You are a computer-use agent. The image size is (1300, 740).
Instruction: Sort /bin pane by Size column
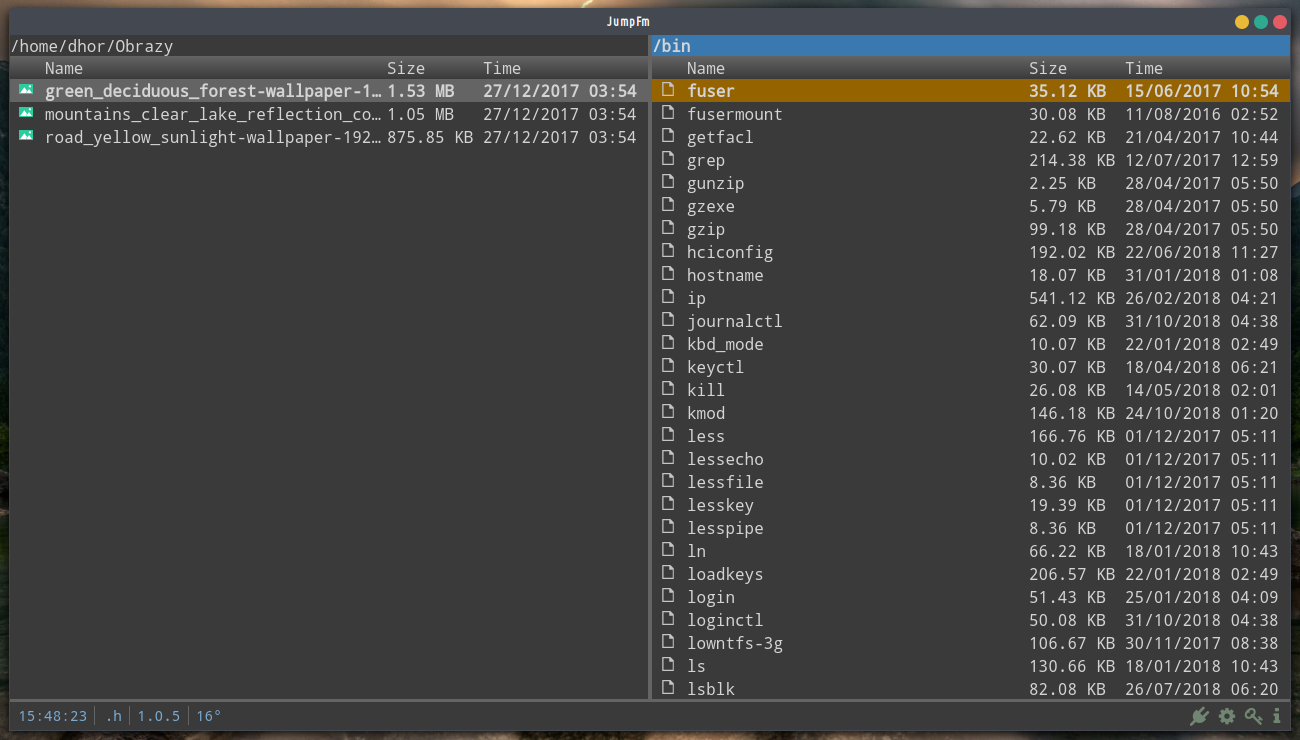click(1048, 68)
